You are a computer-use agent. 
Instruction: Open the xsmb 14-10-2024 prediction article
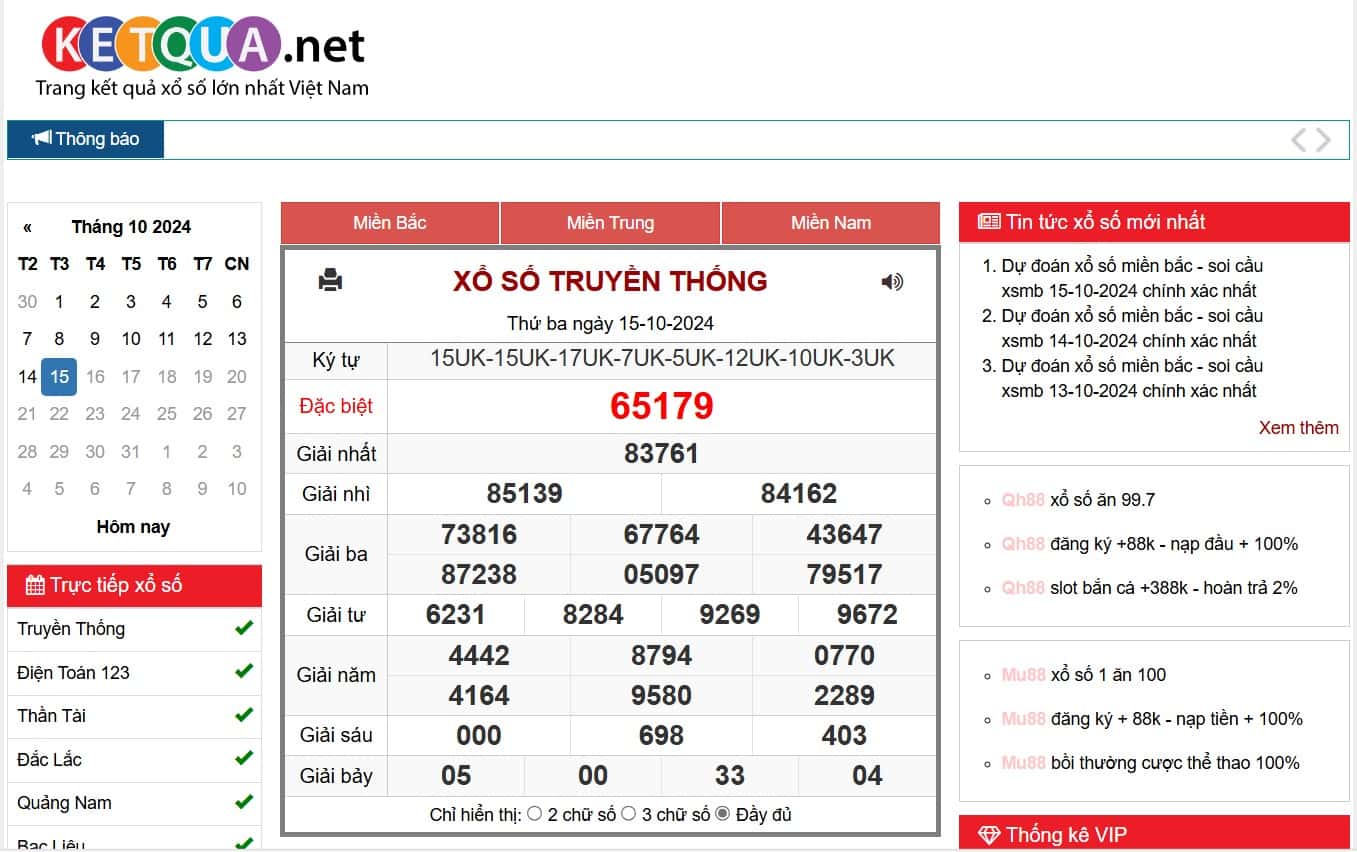1132,328
